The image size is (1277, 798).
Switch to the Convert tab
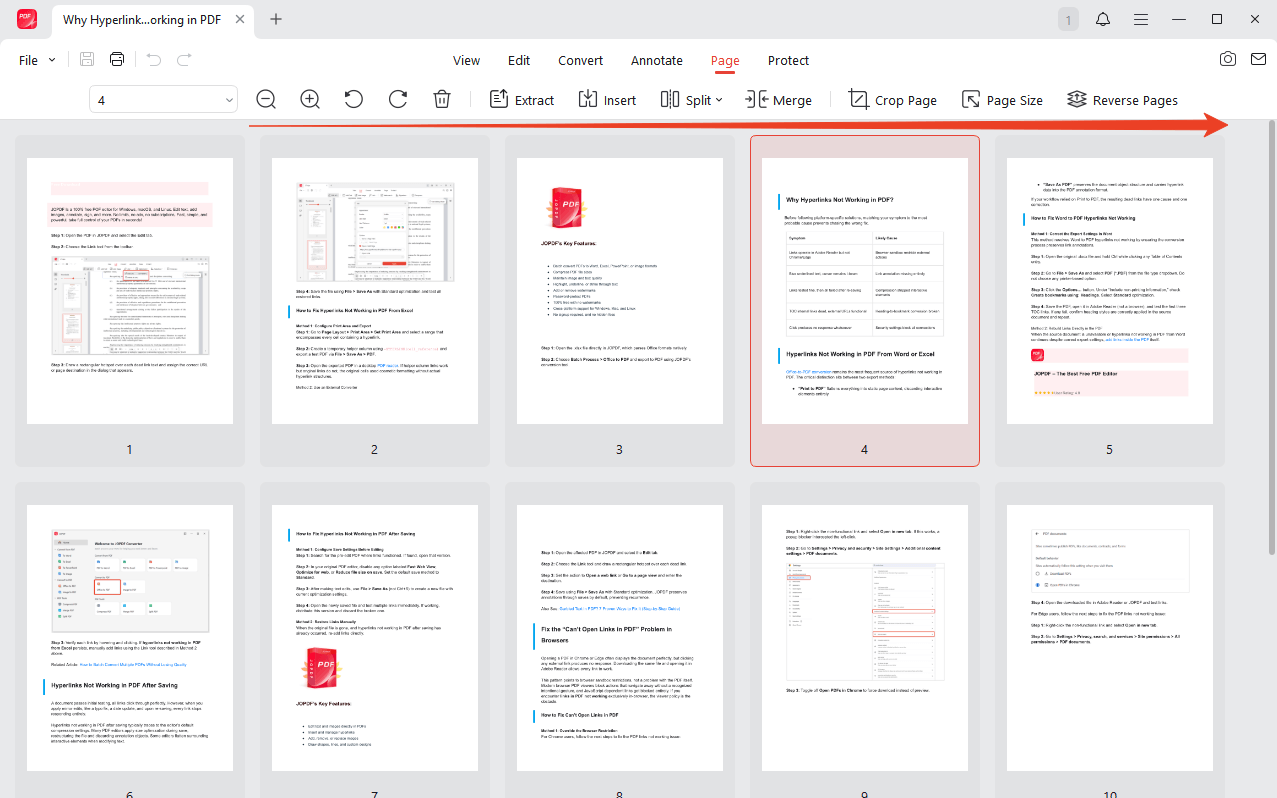tap(581, 61)
